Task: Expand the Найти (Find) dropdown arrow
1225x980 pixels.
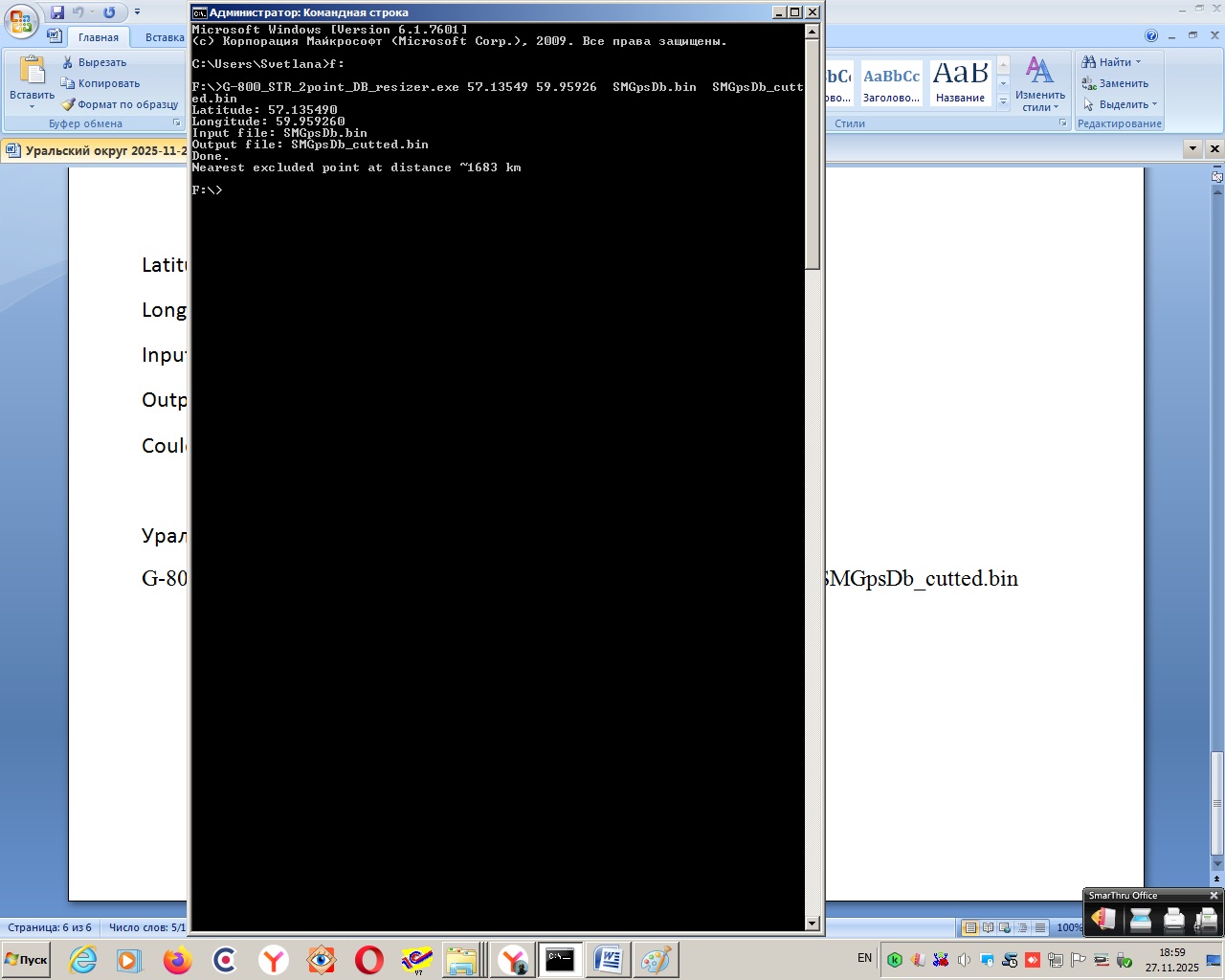Action: [x=1138, y=62]
